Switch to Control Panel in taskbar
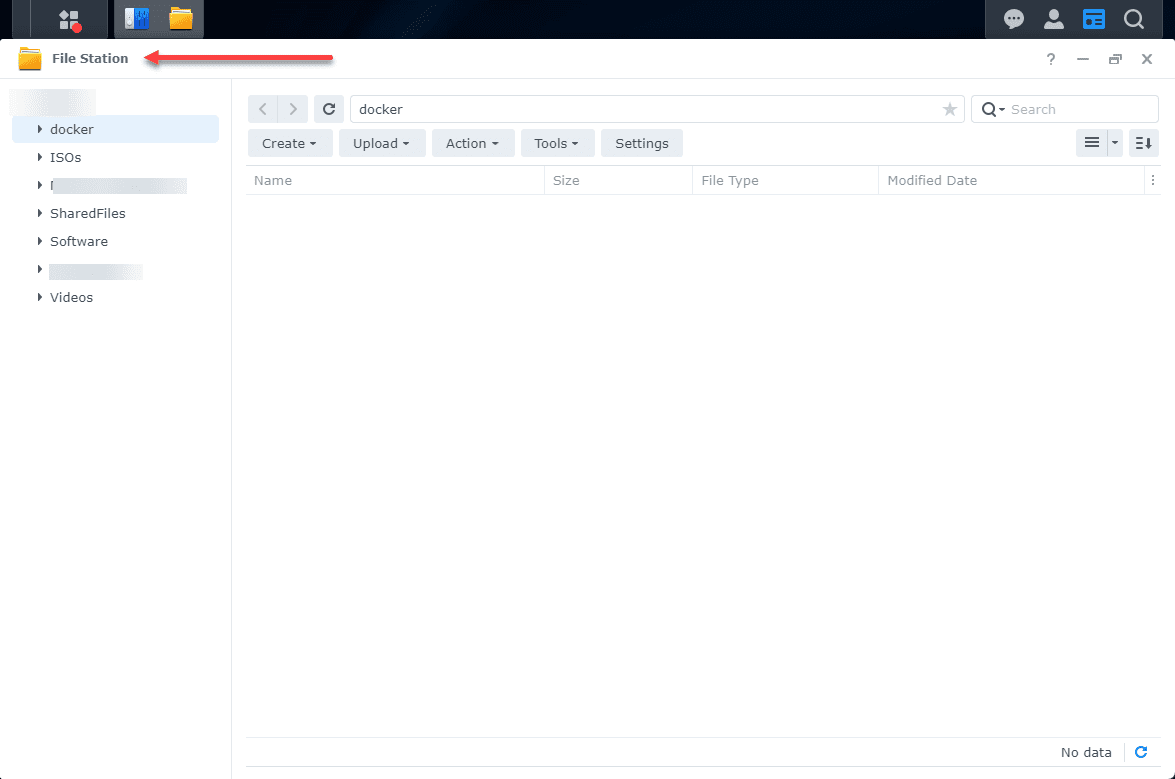1175x779 pixels. point(136,19)
